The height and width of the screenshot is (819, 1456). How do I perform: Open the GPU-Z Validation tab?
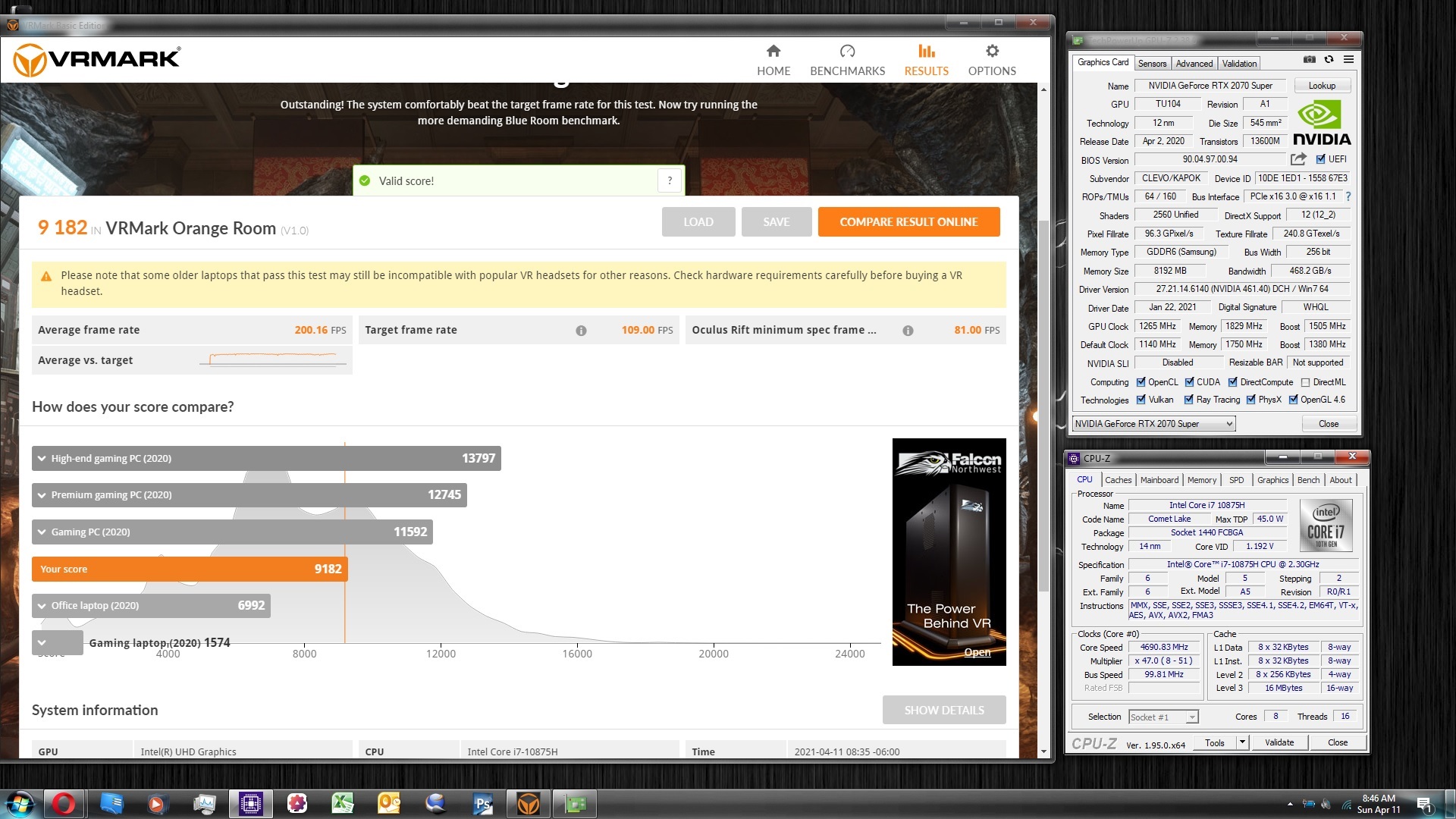point(1239,64)
